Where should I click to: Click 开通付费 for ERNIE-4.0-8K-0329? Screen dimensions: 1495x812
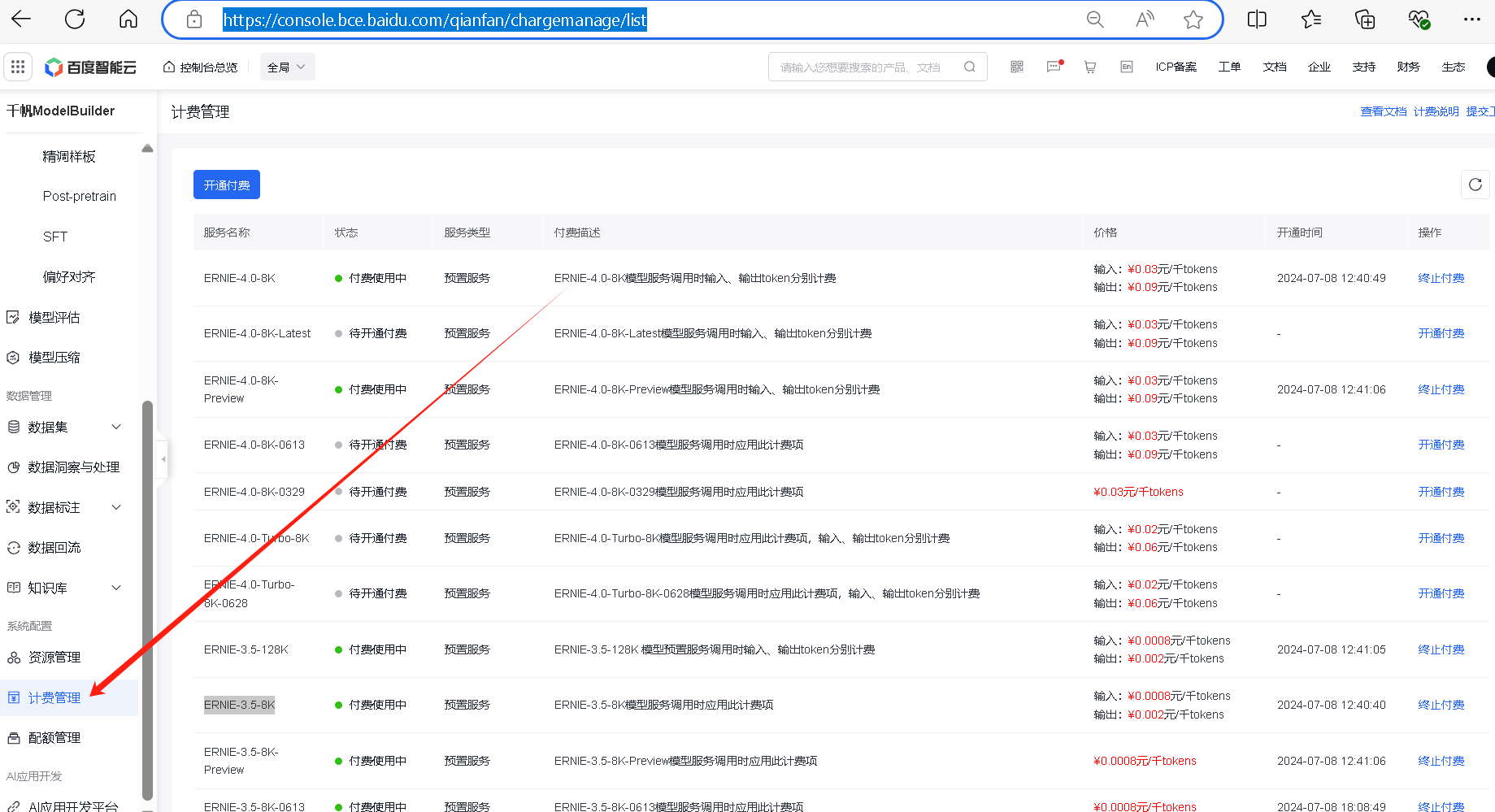(1441, 492)
